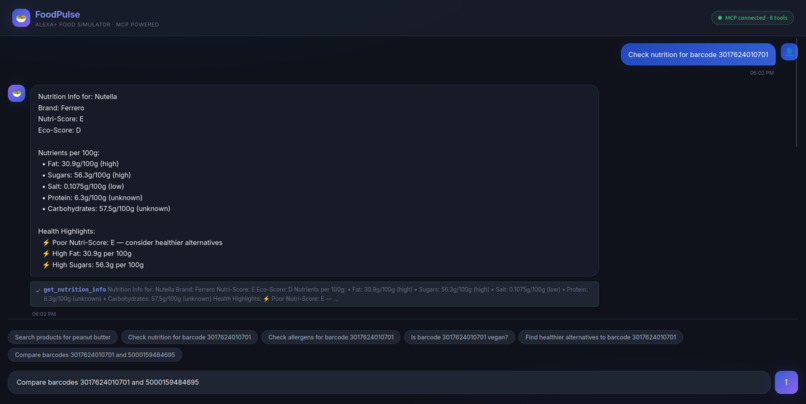The image size is (806, 404).
Task: Click 'Poor Nutri-Score: E — consider healthier alternatives' text
Action: tap(137, 243)
